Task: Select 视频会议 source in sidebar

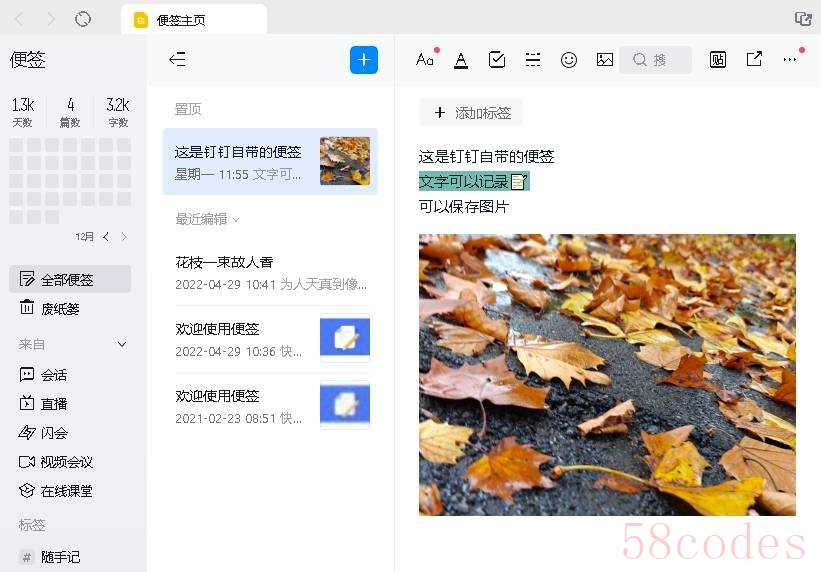Action: point(70,461)
